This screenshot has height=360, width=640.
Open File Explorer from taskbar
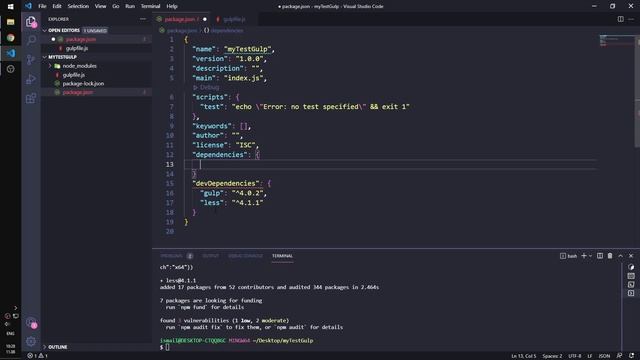(x=11, y=22)
